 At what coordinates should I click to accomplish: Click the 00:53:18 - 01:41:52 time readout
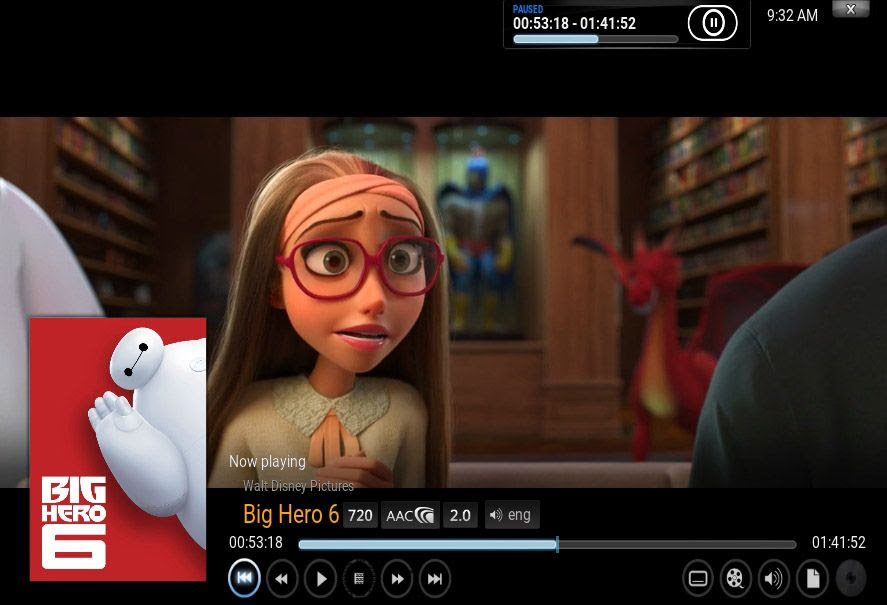574,23
